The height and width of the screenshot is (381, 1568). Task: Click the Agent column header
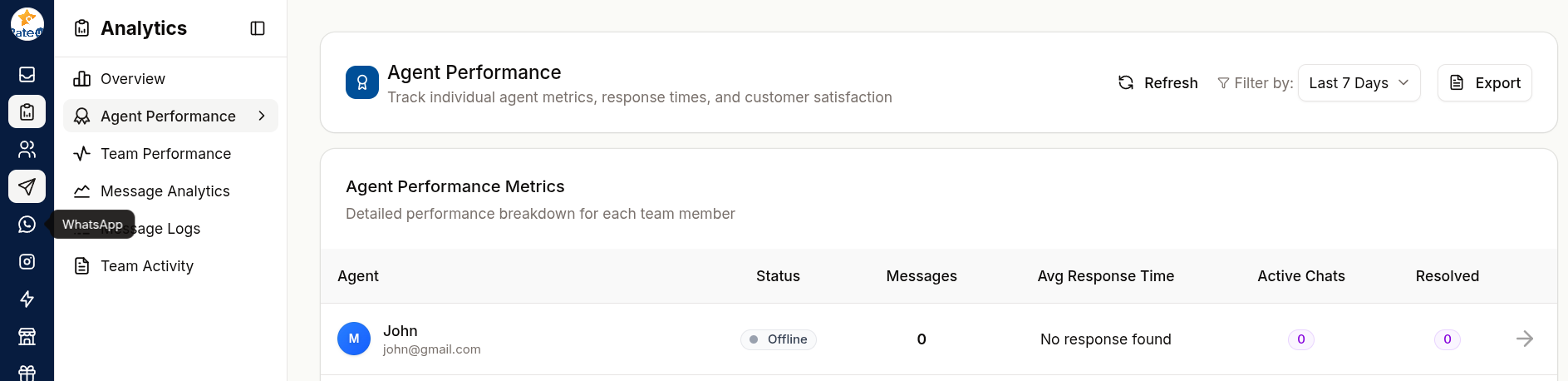click(358, 276)
